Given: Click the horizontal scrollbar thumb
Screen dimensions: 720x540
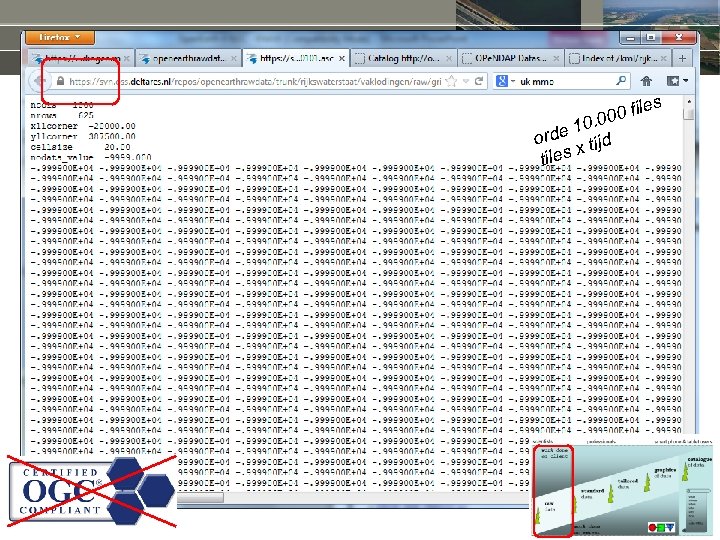Looking at the screenshot, I should 200,497.
